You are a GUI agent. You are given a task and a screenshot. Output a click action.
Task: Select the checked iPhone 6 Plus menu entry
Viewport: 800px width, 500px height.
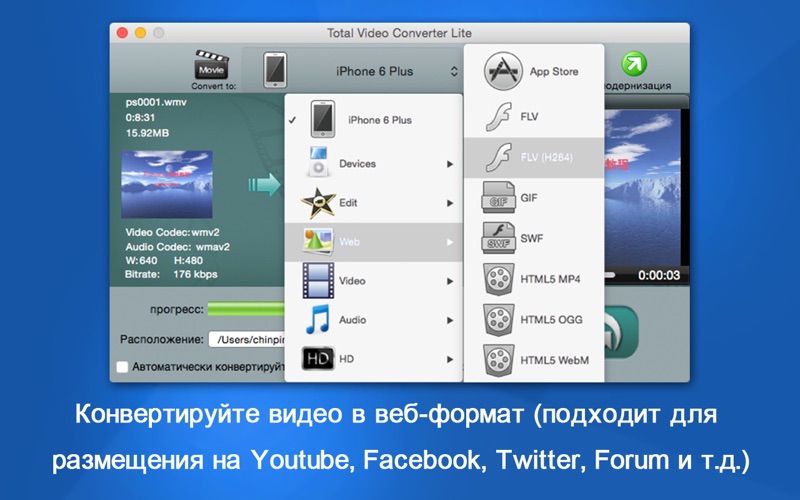[x=373, y=120]
